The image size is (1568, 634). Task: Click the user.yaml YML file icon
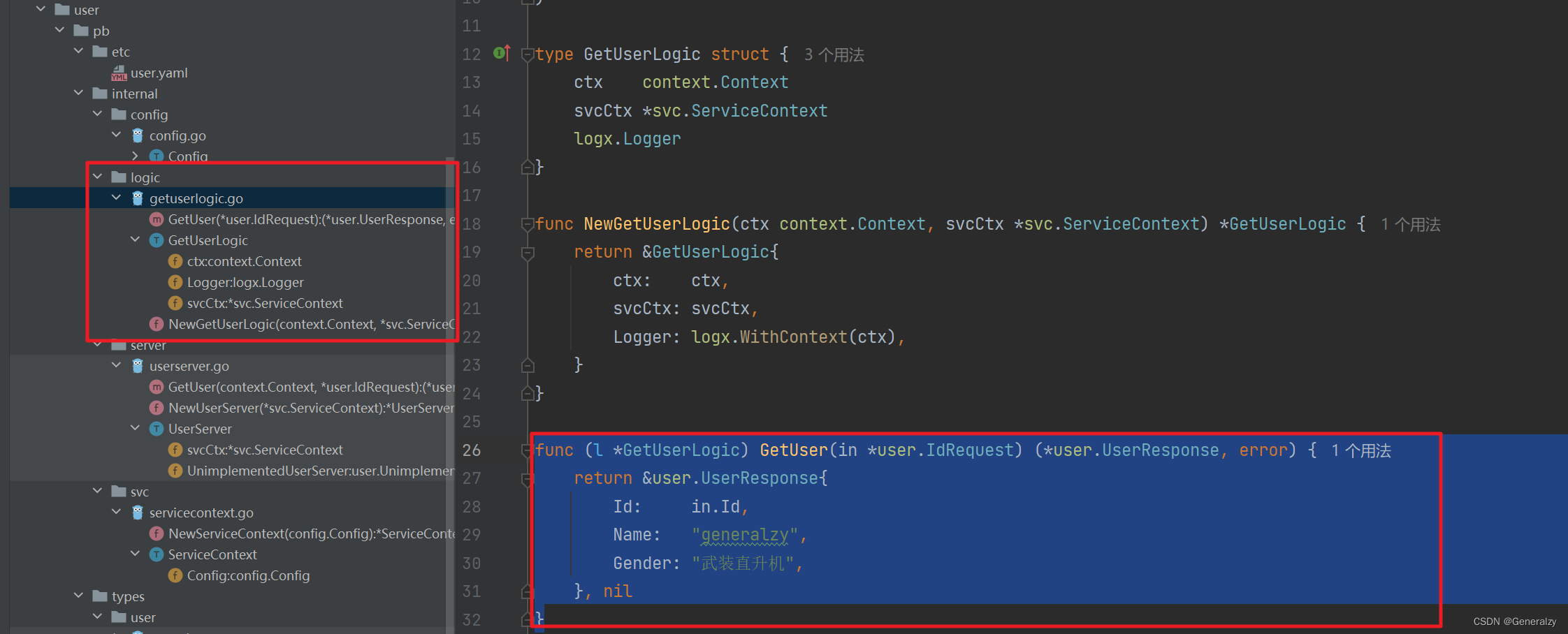(119, 73)
